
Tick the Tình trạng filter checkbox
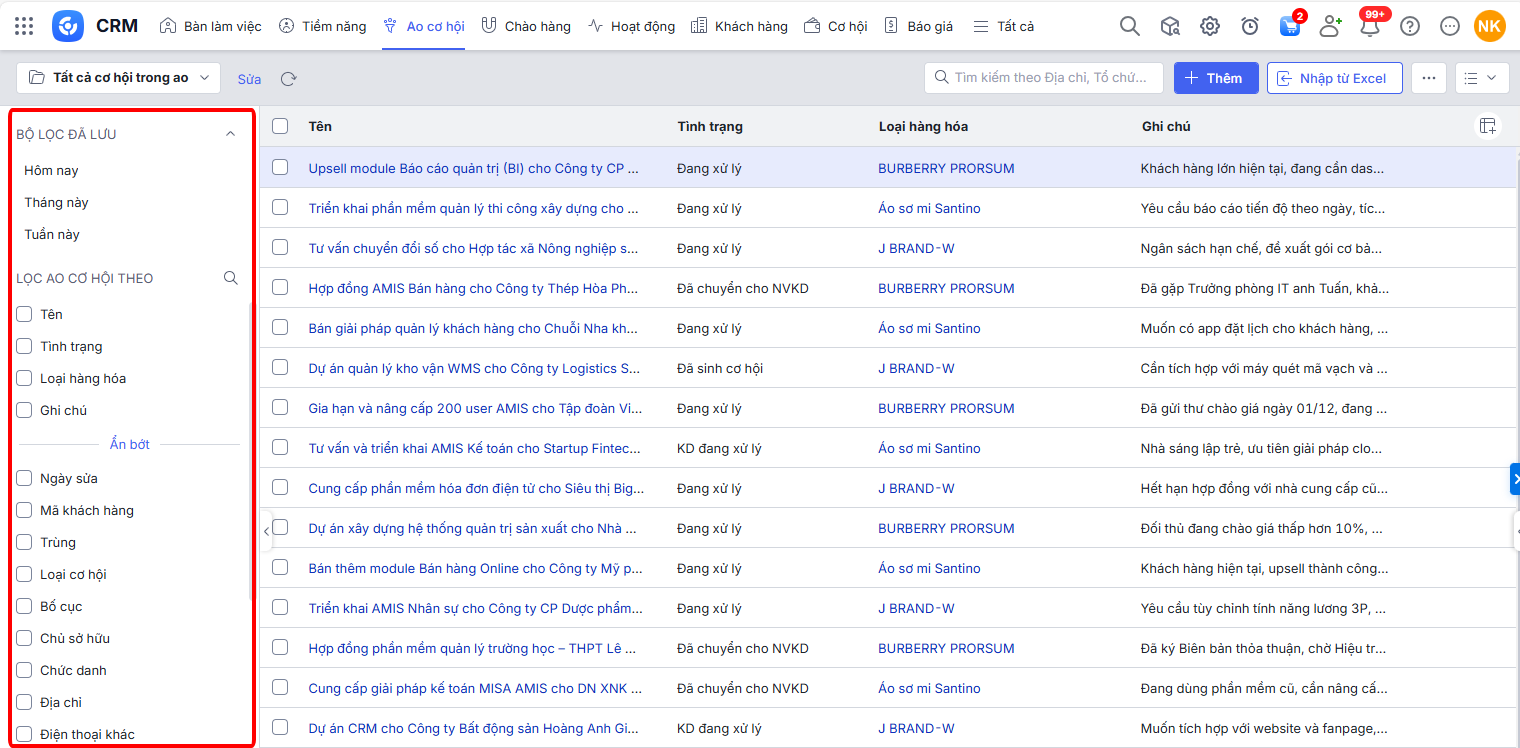tap(25, 346)
